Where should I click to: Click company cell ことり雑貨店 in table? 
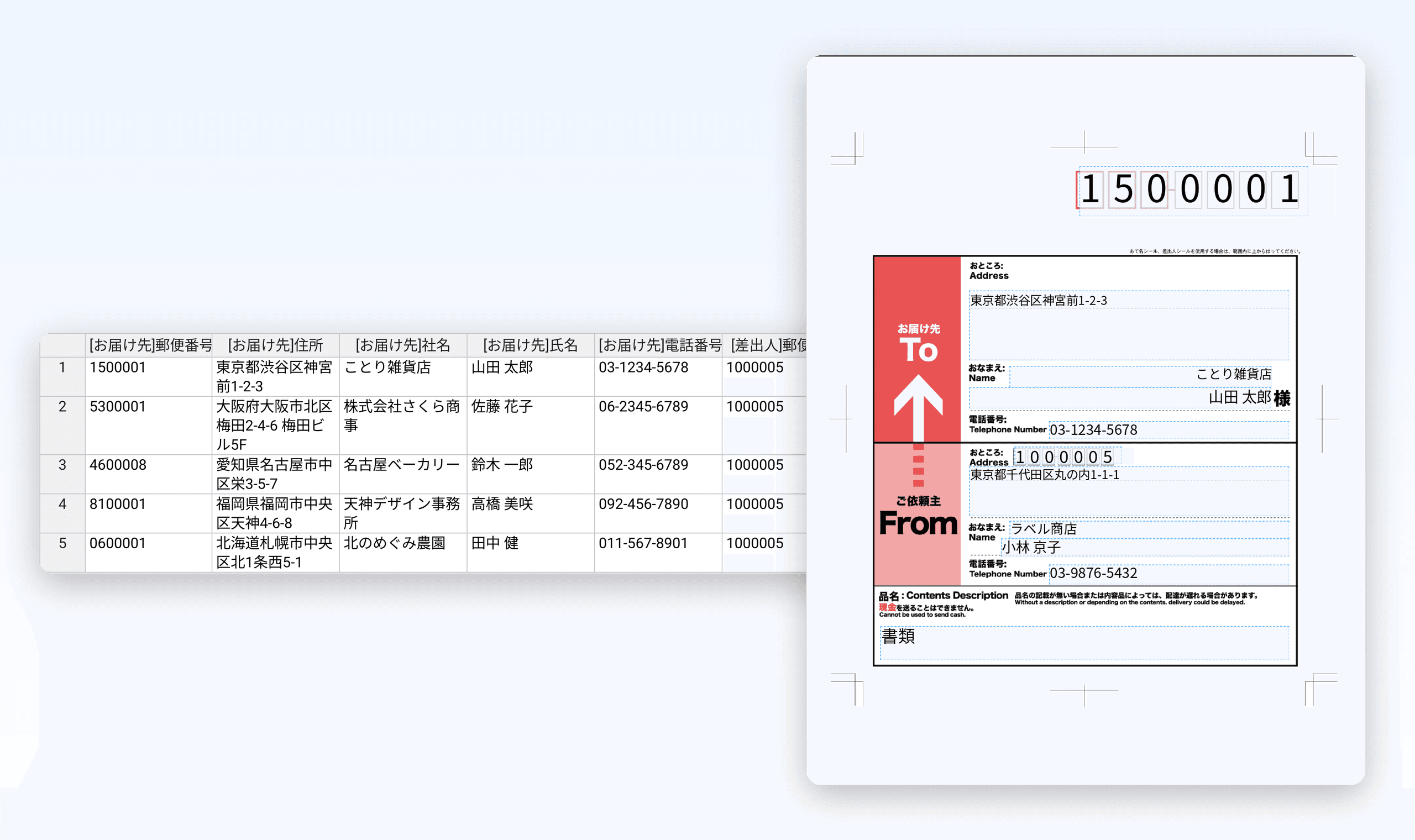click(403, 376)
